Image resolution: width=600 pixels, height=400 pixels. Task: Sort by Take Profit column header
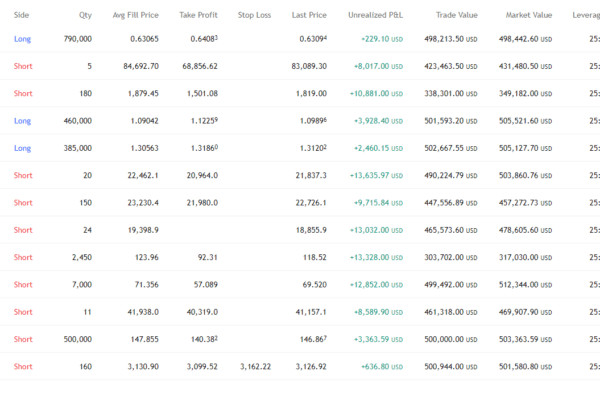coord(198,15)
